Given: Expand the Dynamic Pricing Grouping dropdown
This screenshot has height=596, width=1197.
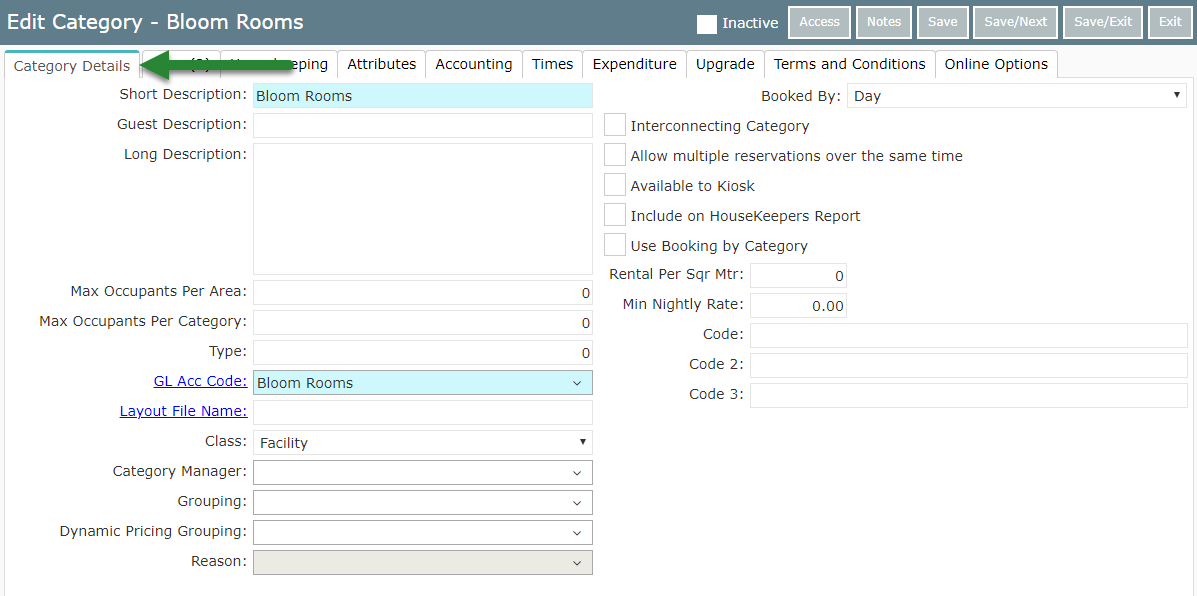Looking at the screenshot, I should pyautogui.click(x=422, y=532).
